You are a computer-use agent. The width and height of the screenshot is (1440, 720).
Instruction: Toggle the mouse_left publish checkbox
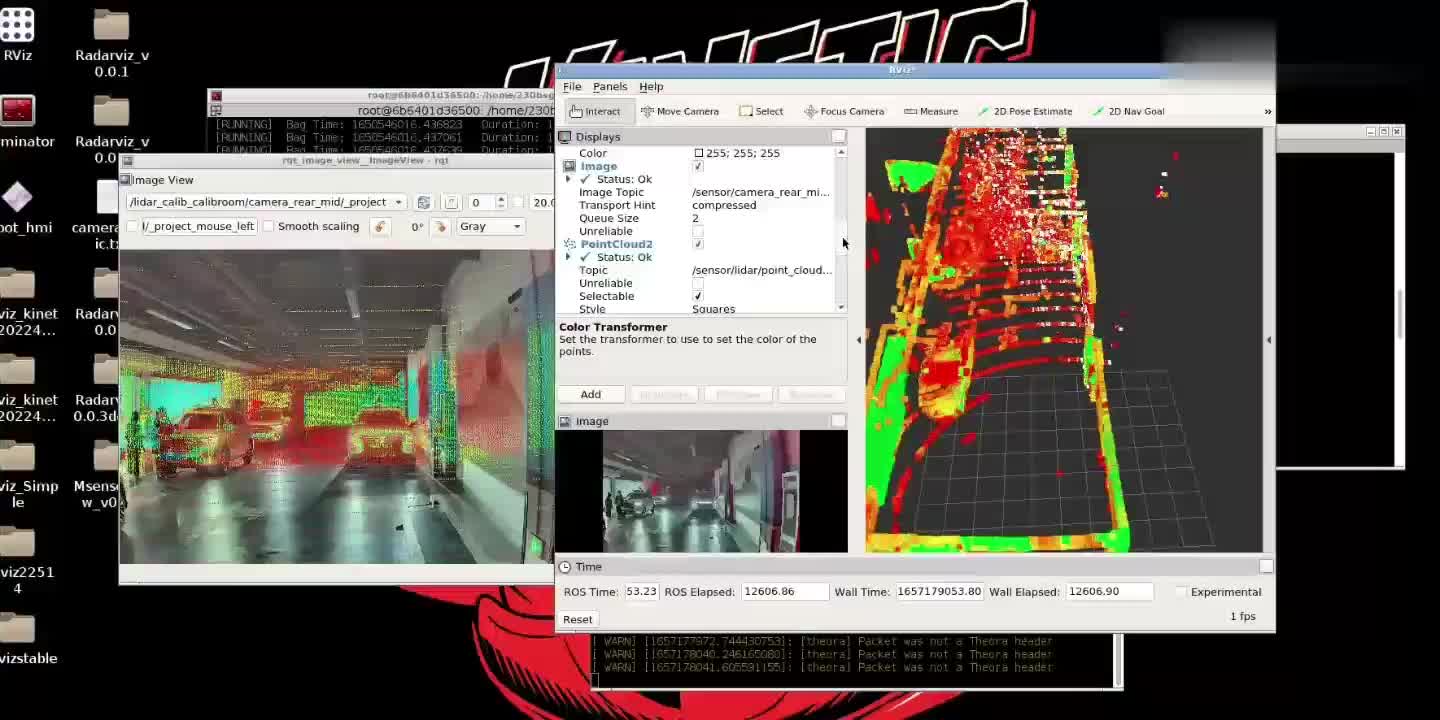point(133,227)
